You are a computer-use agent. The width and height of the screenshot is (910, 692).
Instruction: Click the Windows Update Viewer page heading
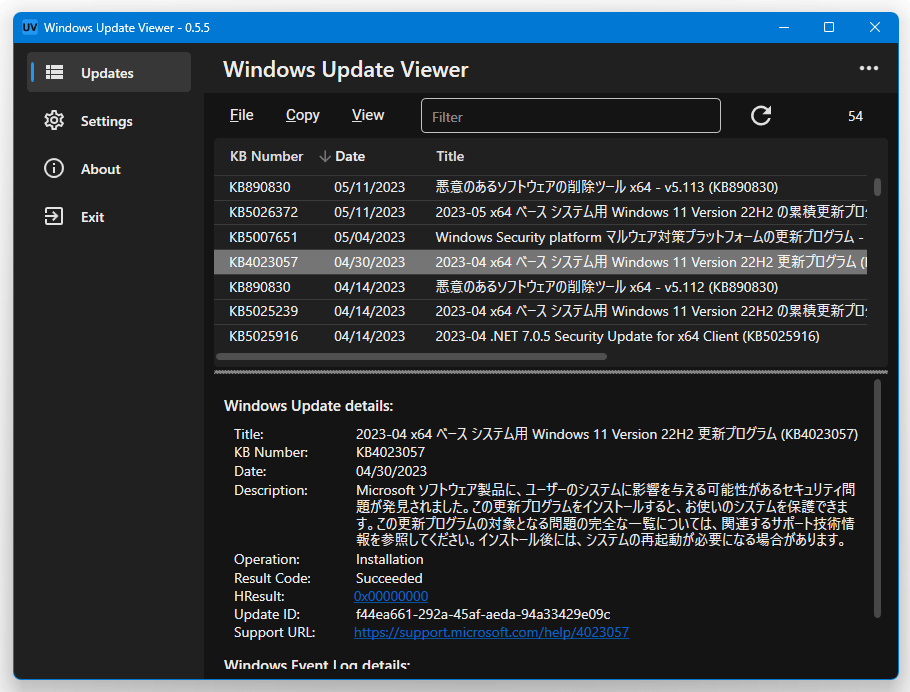[x=345, y=70]
